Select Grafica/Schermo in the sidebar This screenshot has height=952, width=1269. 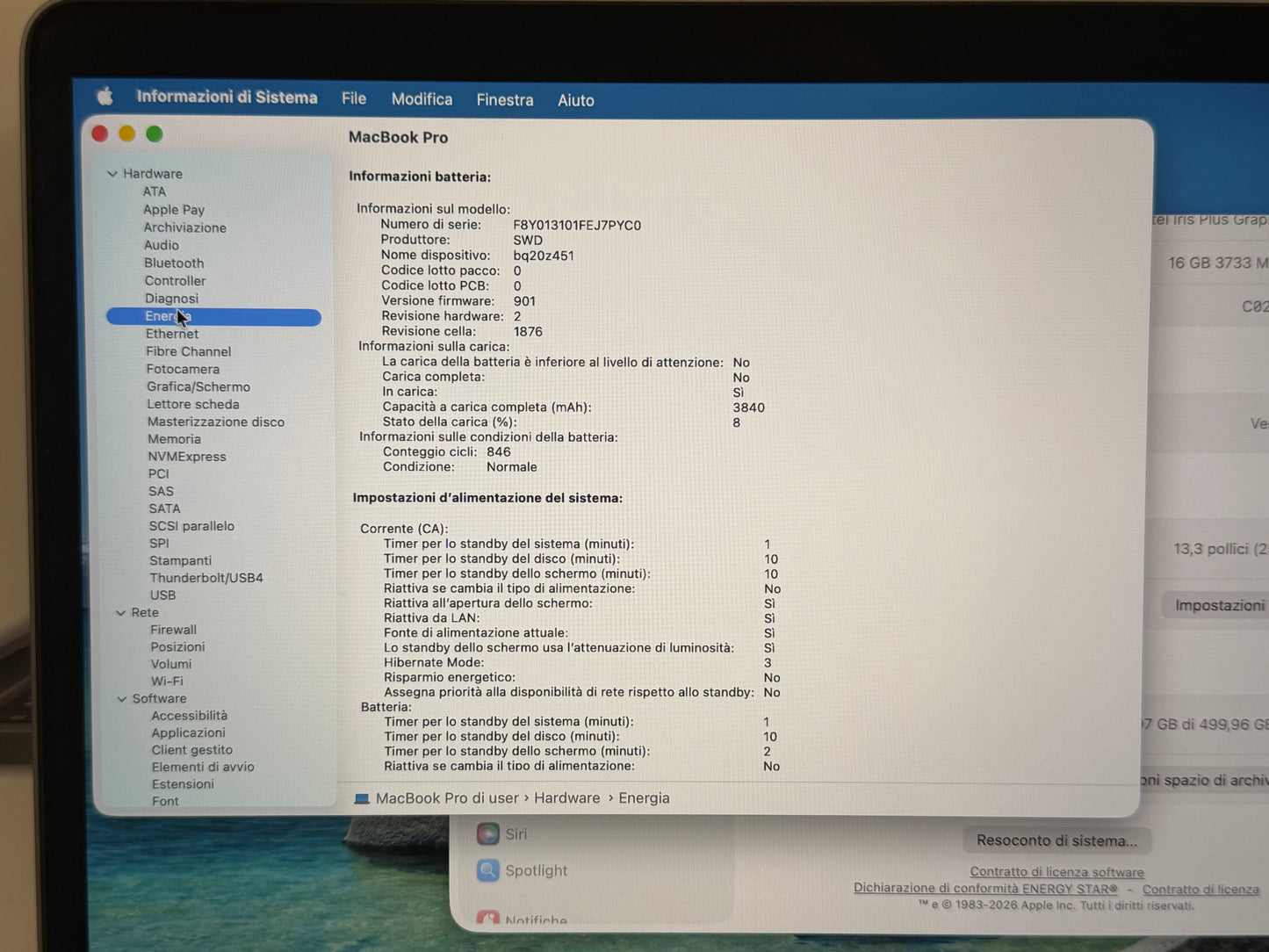tap(198, 386)
